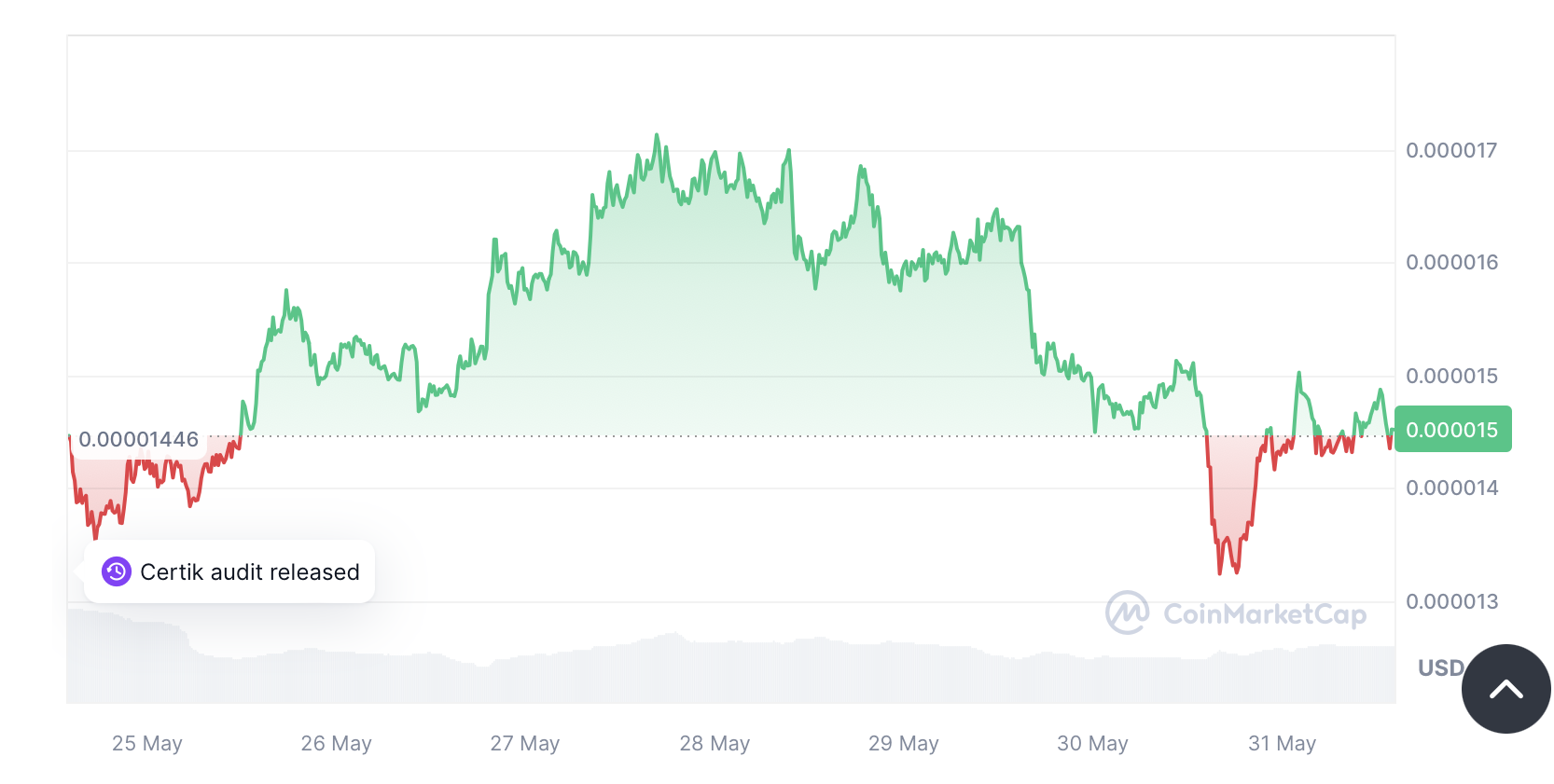Click the CoinMarketCap watermark text
1554x784 pixels.
click(1264, 614)
